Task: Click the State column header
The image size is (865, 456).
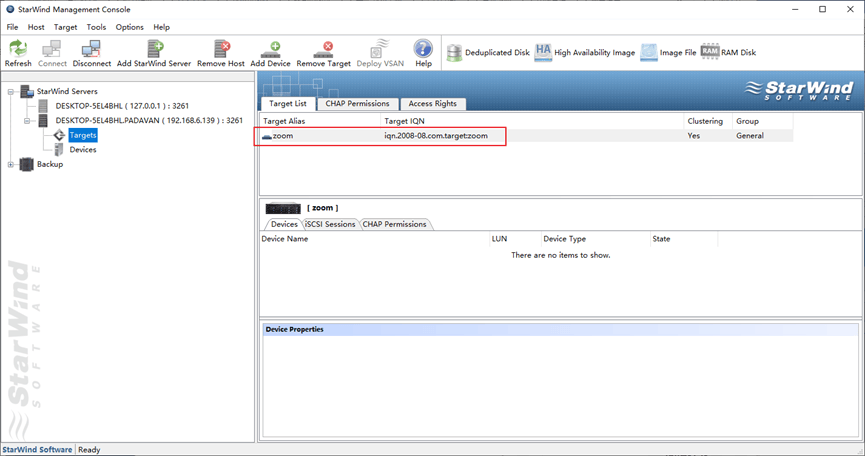Action: pos(684,239)
